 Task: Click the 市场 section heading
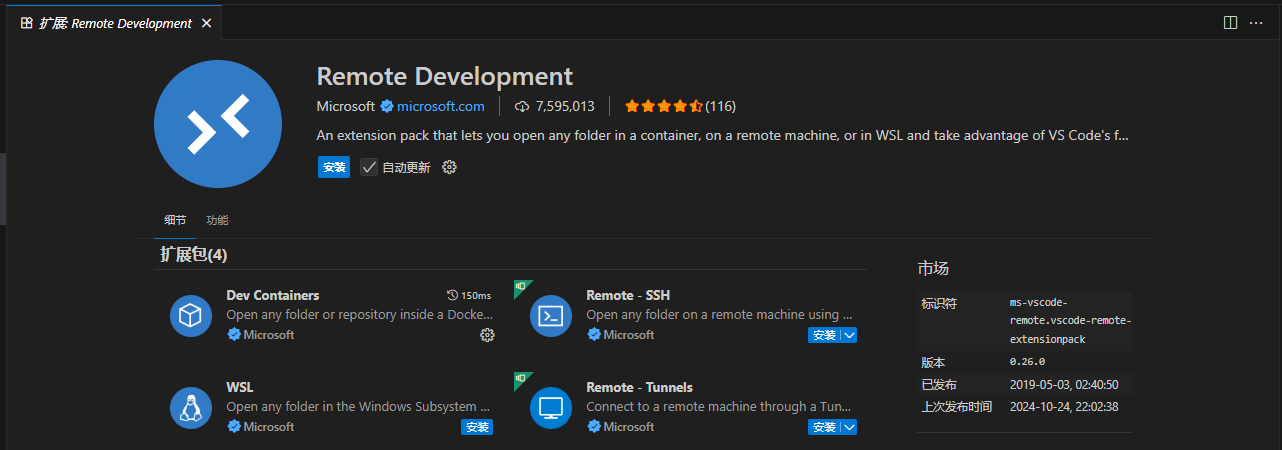pos(933,268)
